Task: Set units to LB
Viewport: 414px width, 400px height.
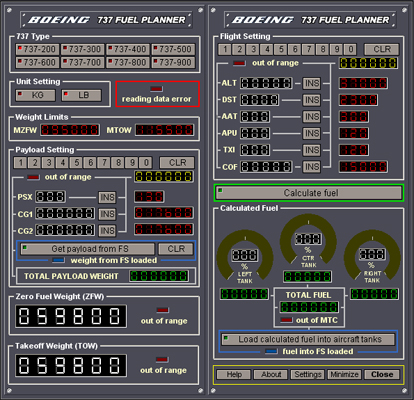Action: click(x=82, y=95)
